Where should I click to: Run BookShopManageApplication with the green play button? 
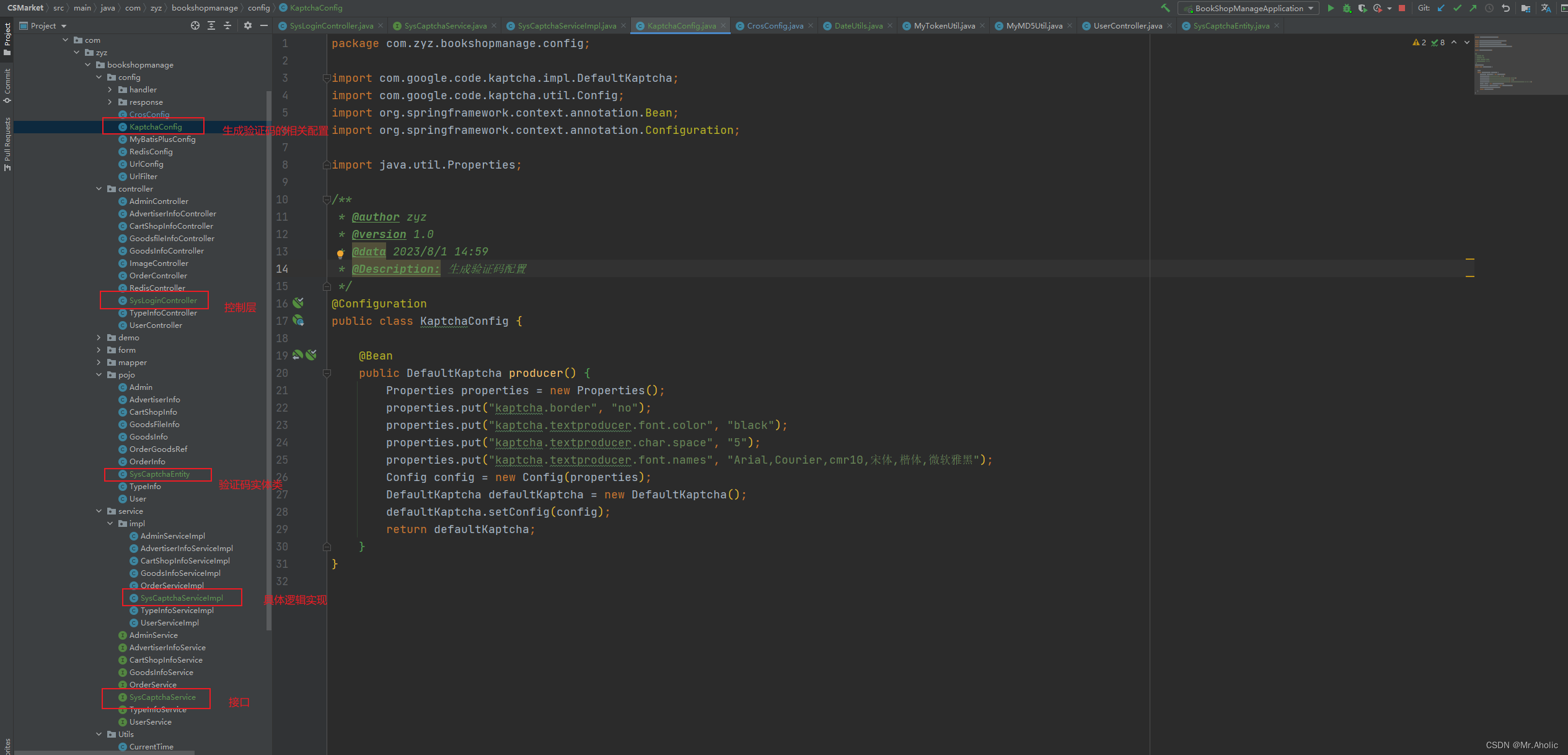[1330, 8]
